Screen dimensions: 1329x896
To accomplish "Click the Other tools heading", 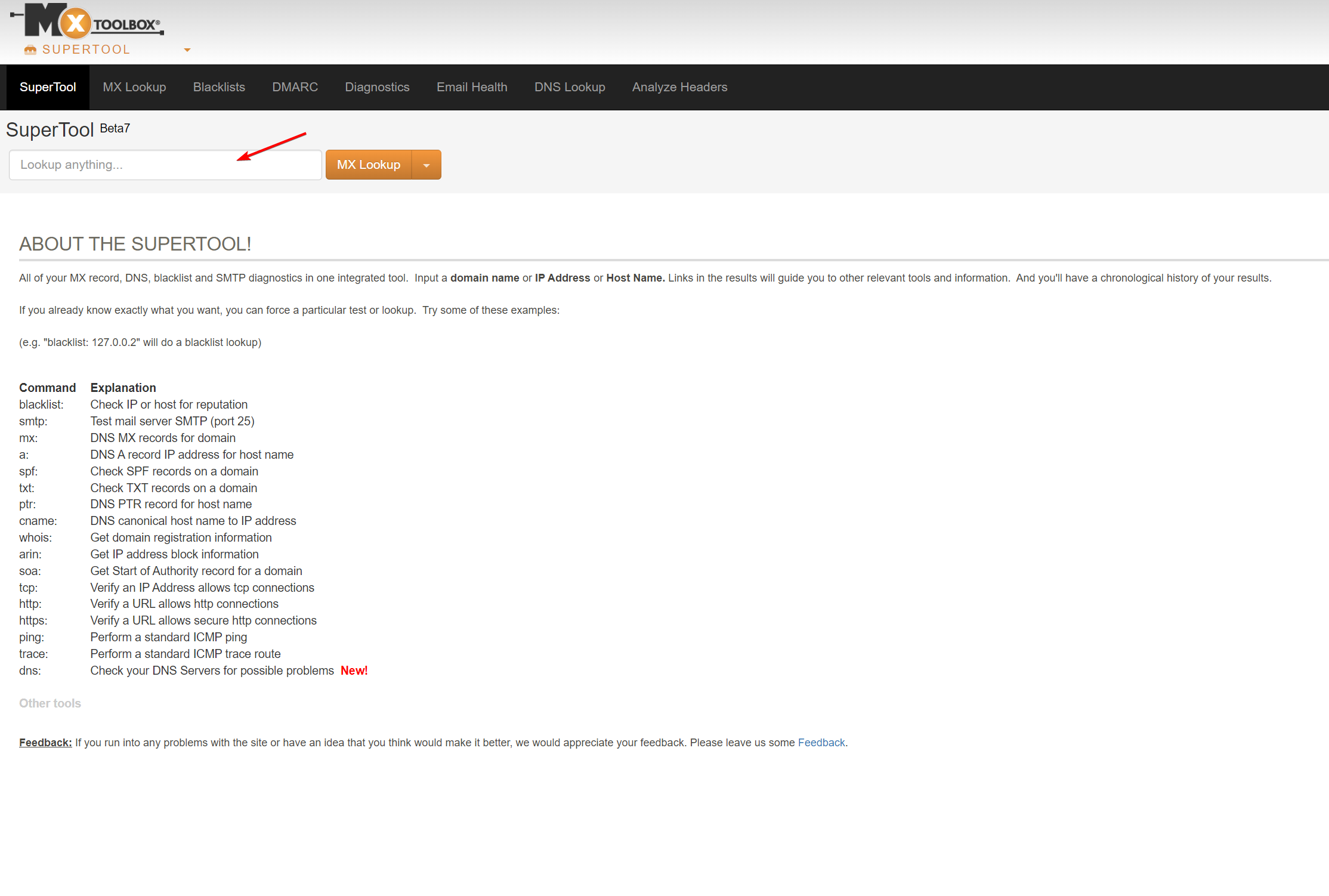I will pyautogui.click(x=50, y=703).
